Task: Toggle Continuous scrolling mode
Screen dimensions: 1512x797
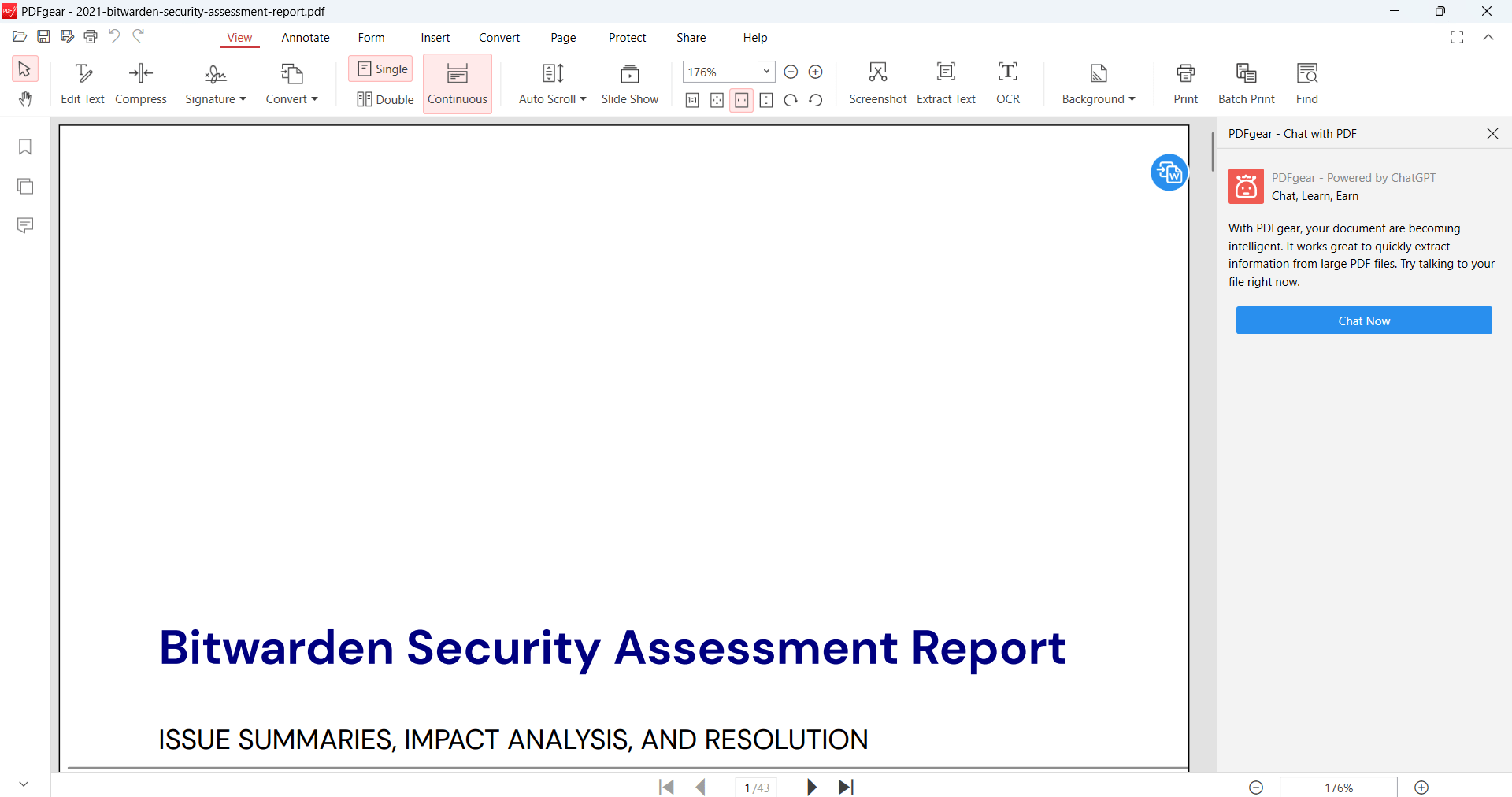Action: click(x=457, y=82)
